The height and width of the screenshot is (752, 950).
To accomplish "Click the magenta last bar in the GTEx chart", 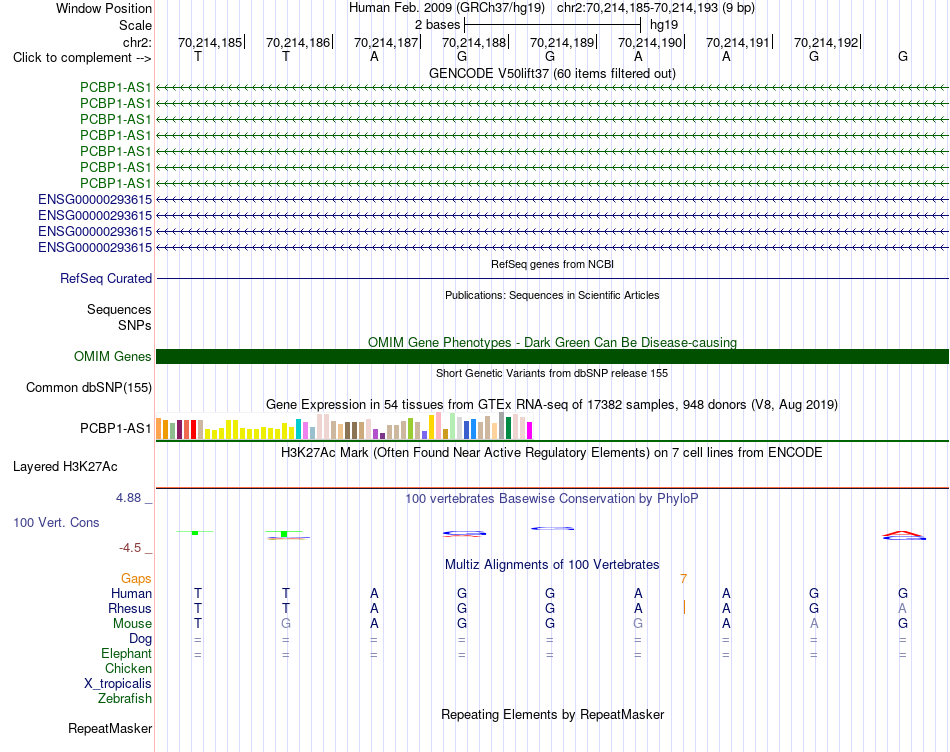I will click(x=529, y=430).
